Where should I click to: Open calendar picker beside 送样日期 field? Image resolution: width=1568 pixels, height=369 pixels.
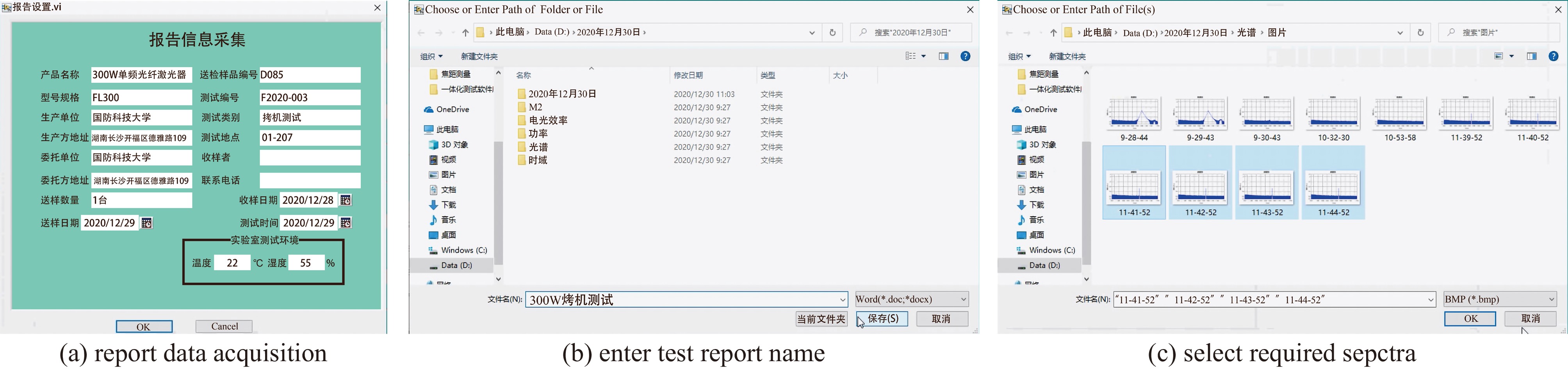(146, 223)
